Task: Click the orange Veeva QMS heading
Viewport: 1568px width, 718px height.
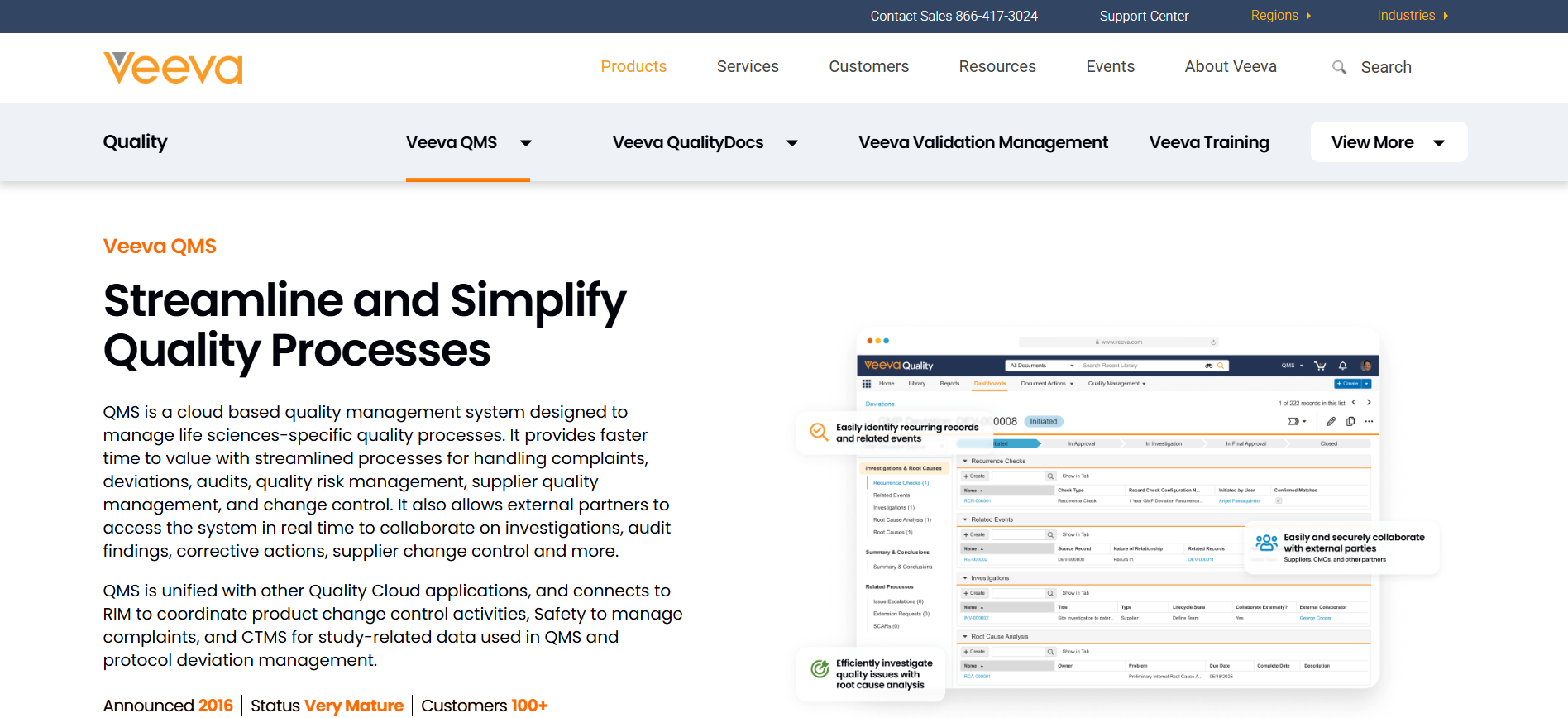Action: point(160,247)
